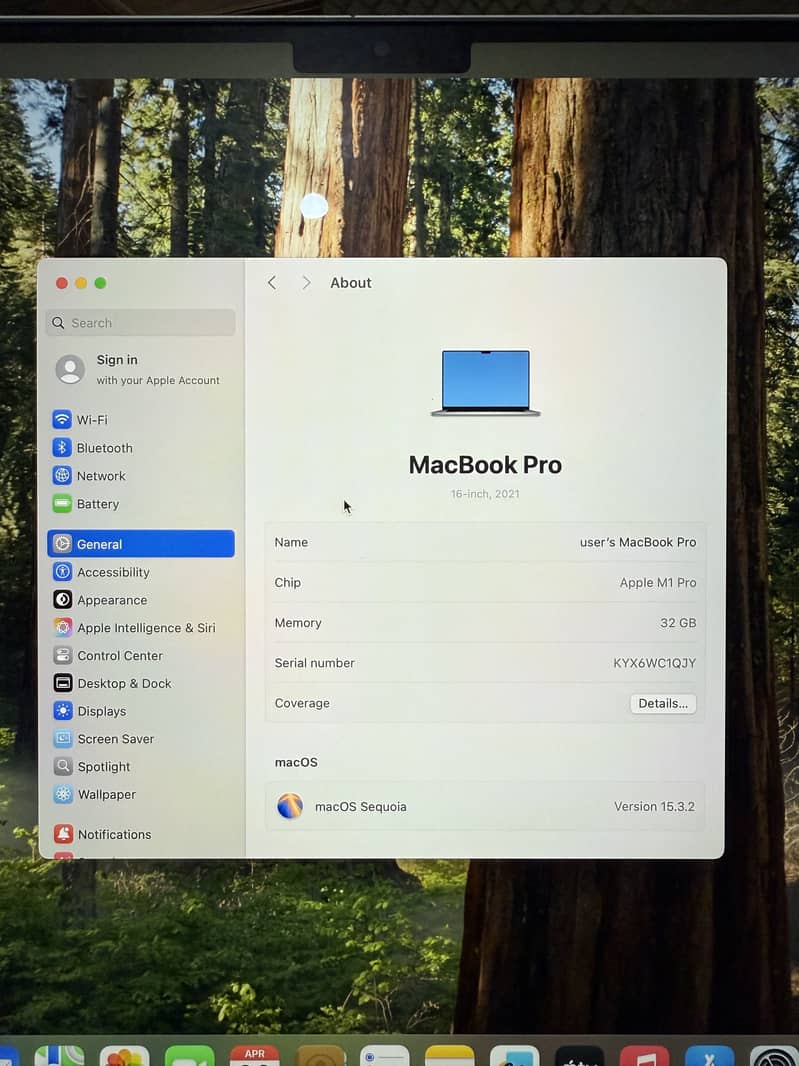Click the macOS Sequoia logo icon
The height and width of the screenshot is (1066, 799).
coord(290,806)
